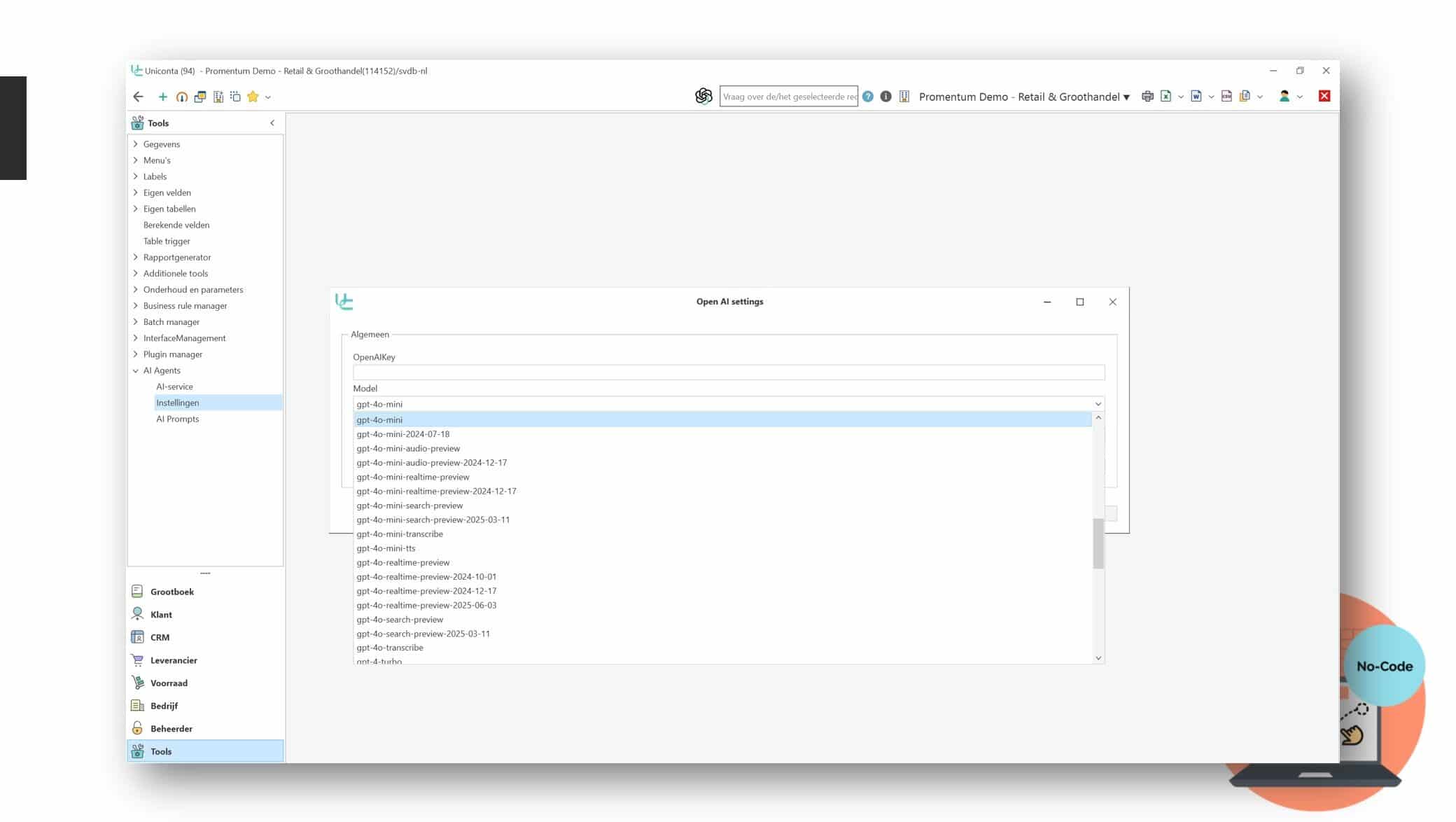Click the green plus add icon
The width and height of the screenshot is (1456, 822).
[162, 97]
